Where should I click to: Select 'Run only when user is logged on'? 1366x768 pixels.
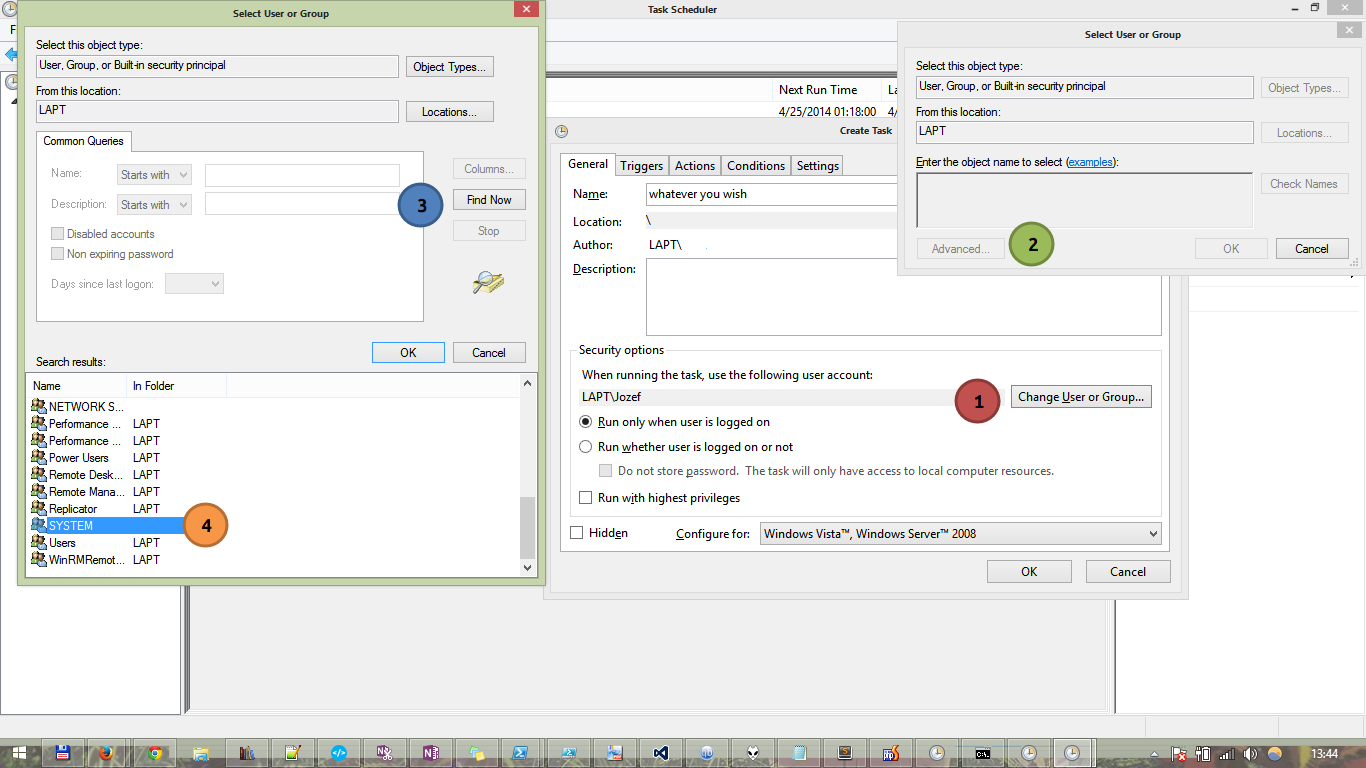(586, 422)
